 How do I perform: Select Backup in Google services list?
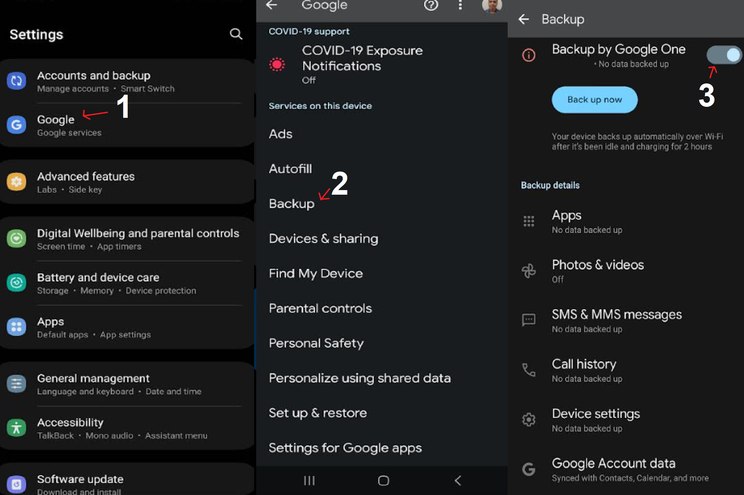381,204
